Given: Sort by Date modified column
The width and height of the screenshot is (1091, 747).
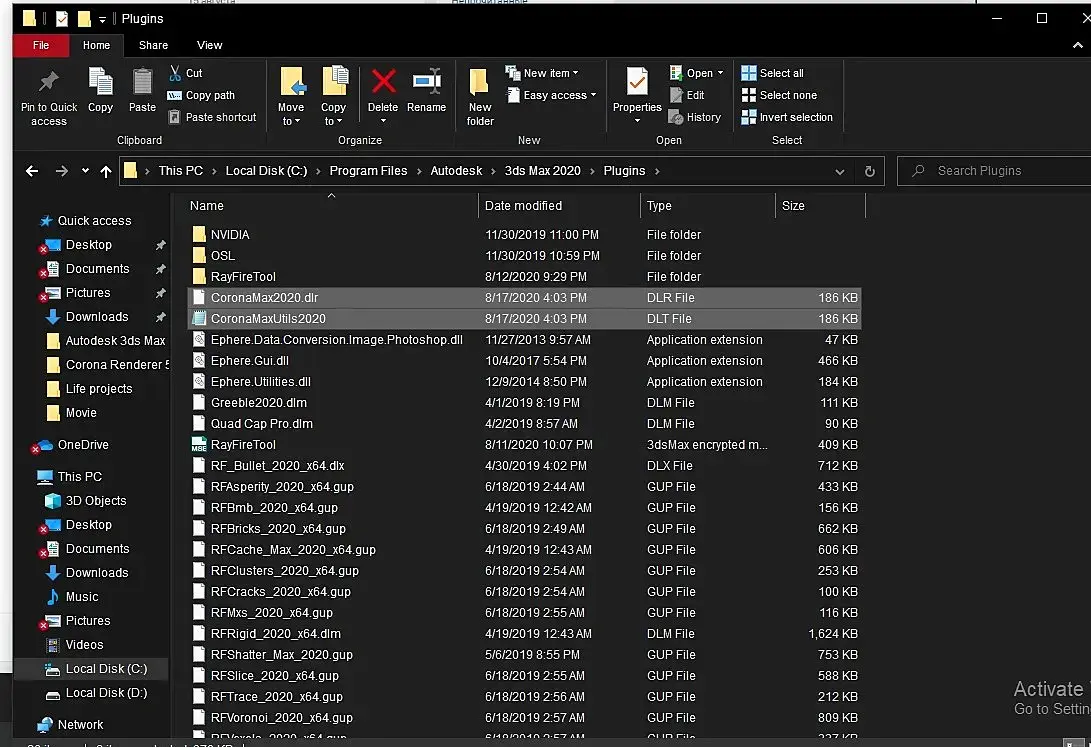Looking at the screenshot, I should 559,206.
